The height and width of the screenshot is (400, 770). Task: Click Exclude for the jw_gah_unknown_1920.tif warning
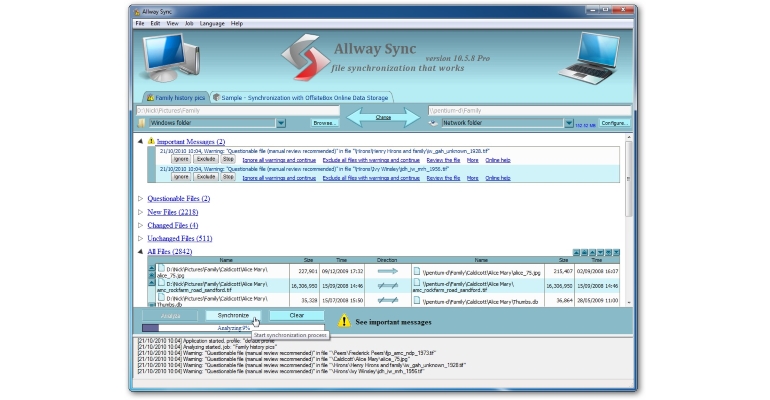coord(206,160)
